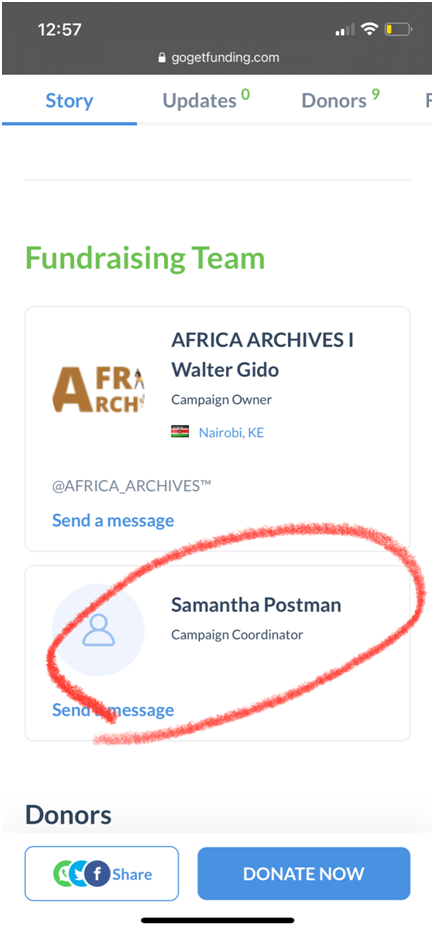Send a message to Samantha Postman
434x934 pixels.
pyautogui.click(x=113, y=709)
